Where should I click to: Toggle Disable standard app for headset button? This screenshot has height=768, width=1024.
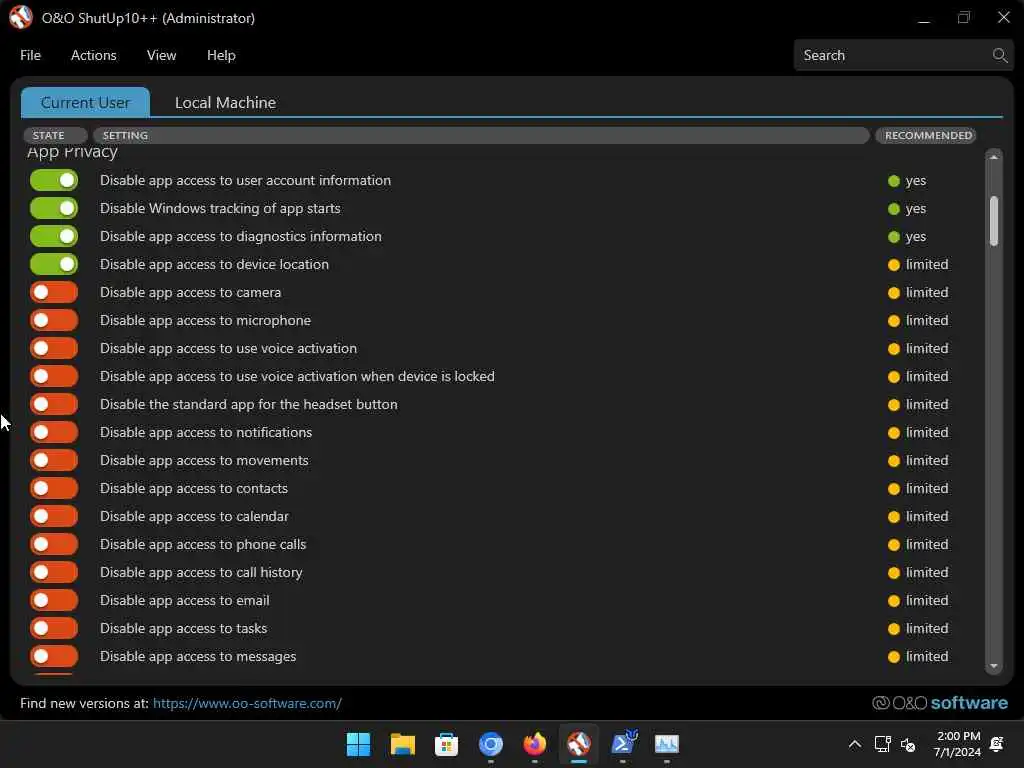(x=54, y=404)
